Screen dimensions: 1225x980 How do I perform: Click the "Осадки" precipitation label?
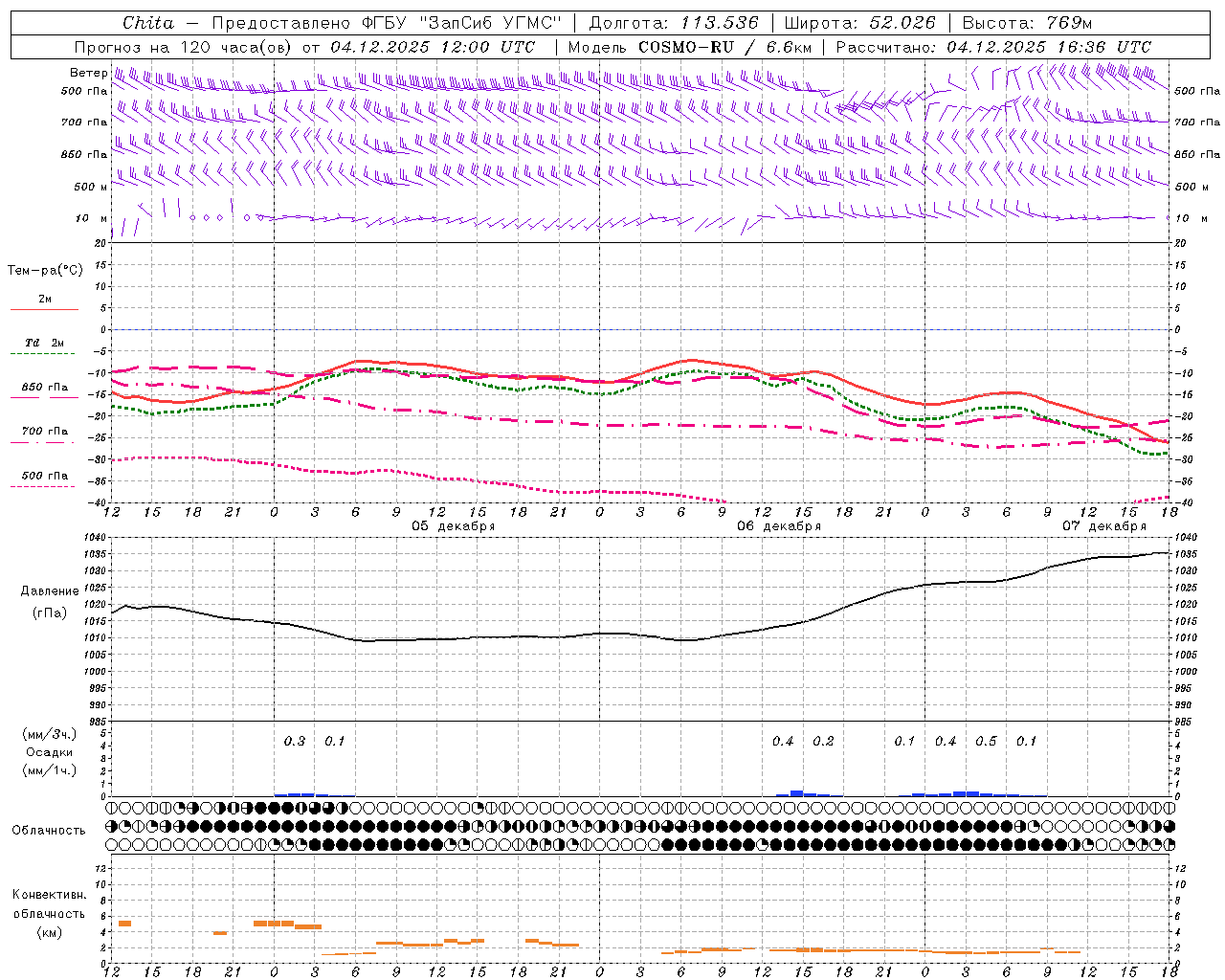click(x=50, y=752)
